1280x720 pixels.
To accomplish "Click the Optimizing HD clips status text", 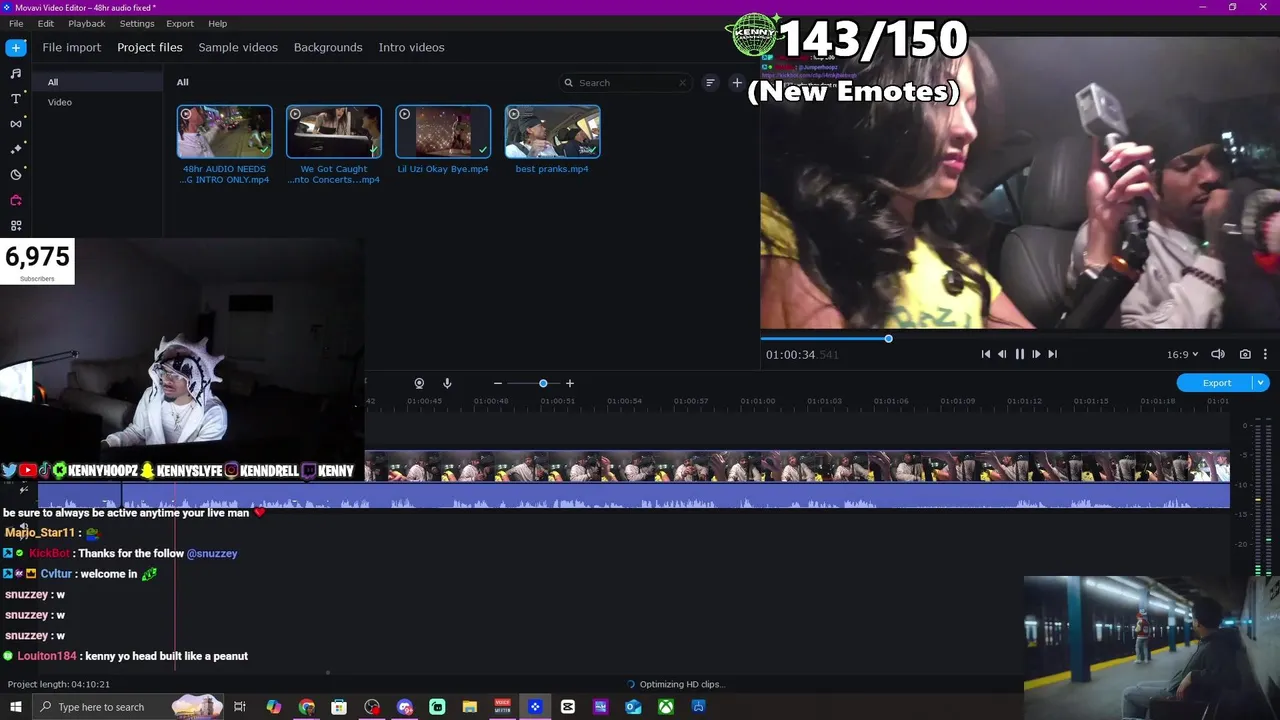I will click(x=682, y=684).
